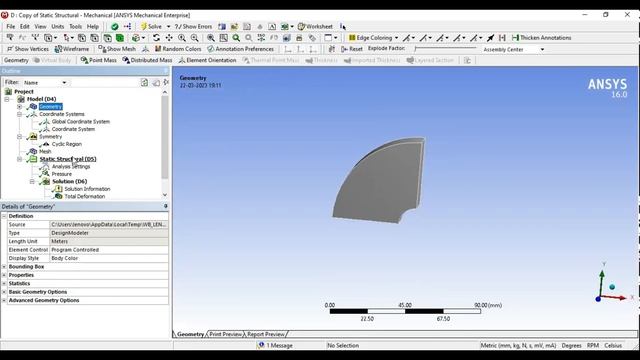
Task: Click the Display Style Body Color field
Action: [109, 258]
